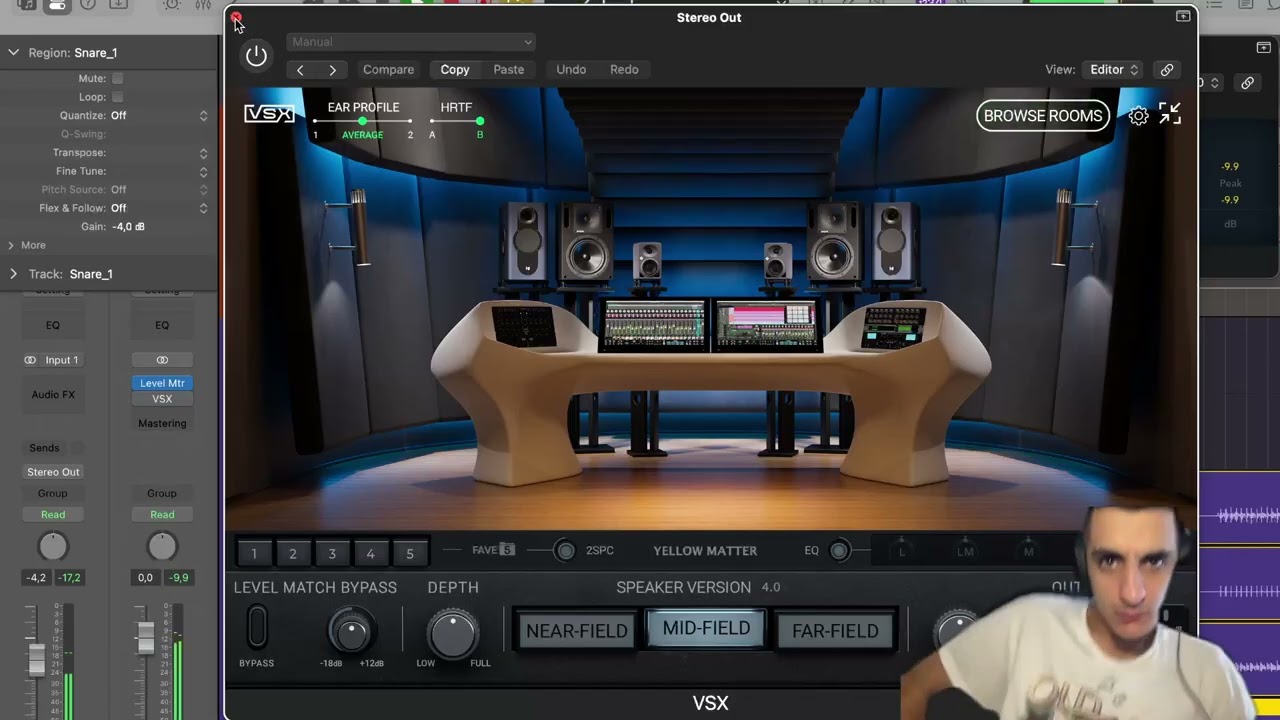Switch to MID-FIELD speakers

coord(706,629)
